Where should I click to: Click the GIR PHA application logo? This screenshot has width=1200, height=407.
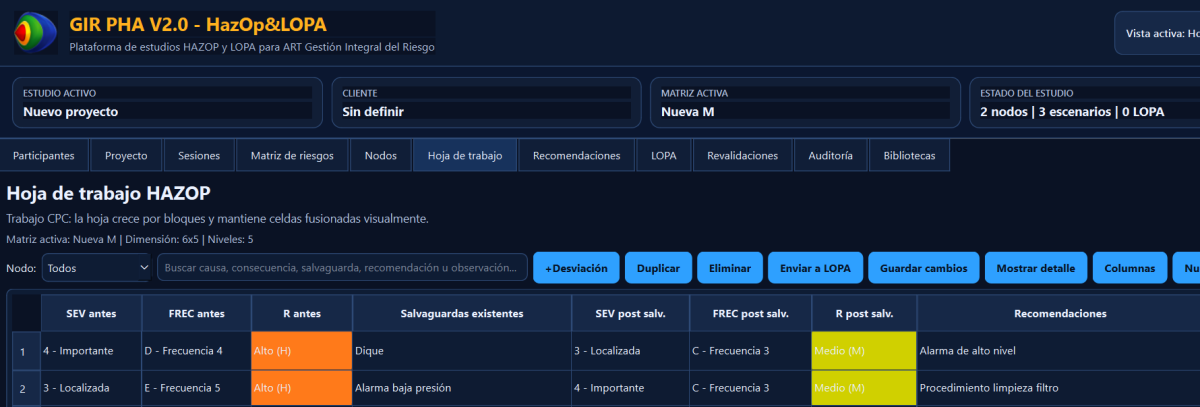pos(35,33)
